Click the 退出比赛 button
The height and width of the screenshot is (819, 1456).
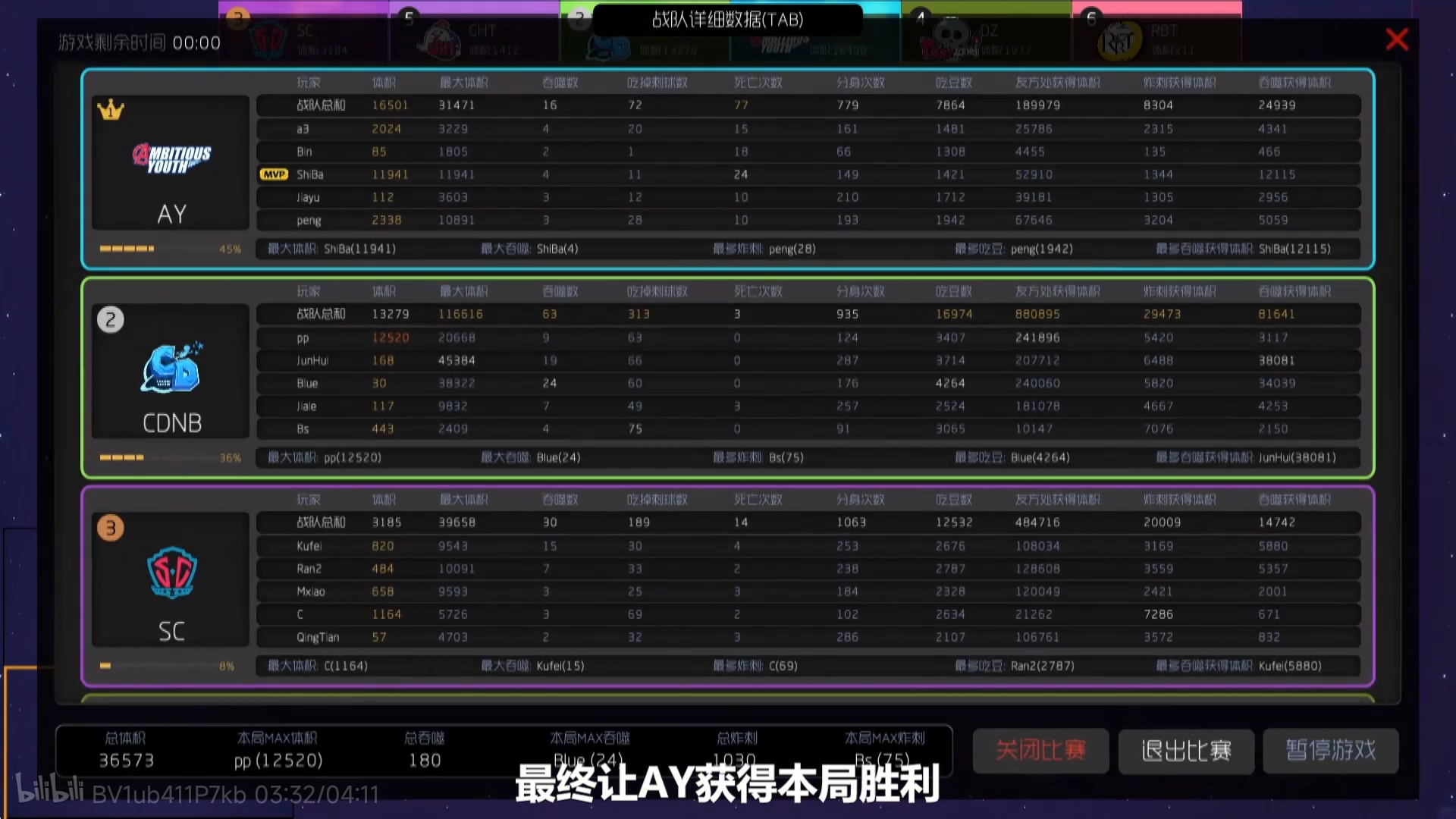coord(1186,751)
